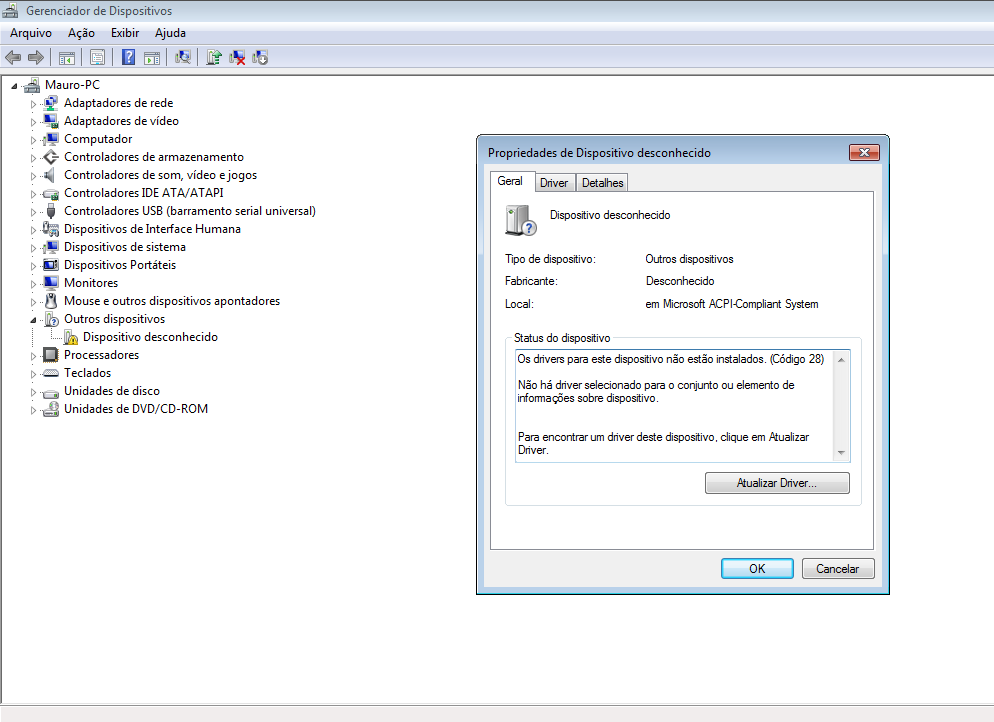The height and width of the screenshot is (722, 994).
Task: Click the yellow warning icon for Dispositivo desconhecido
Action: click(71, 337)
